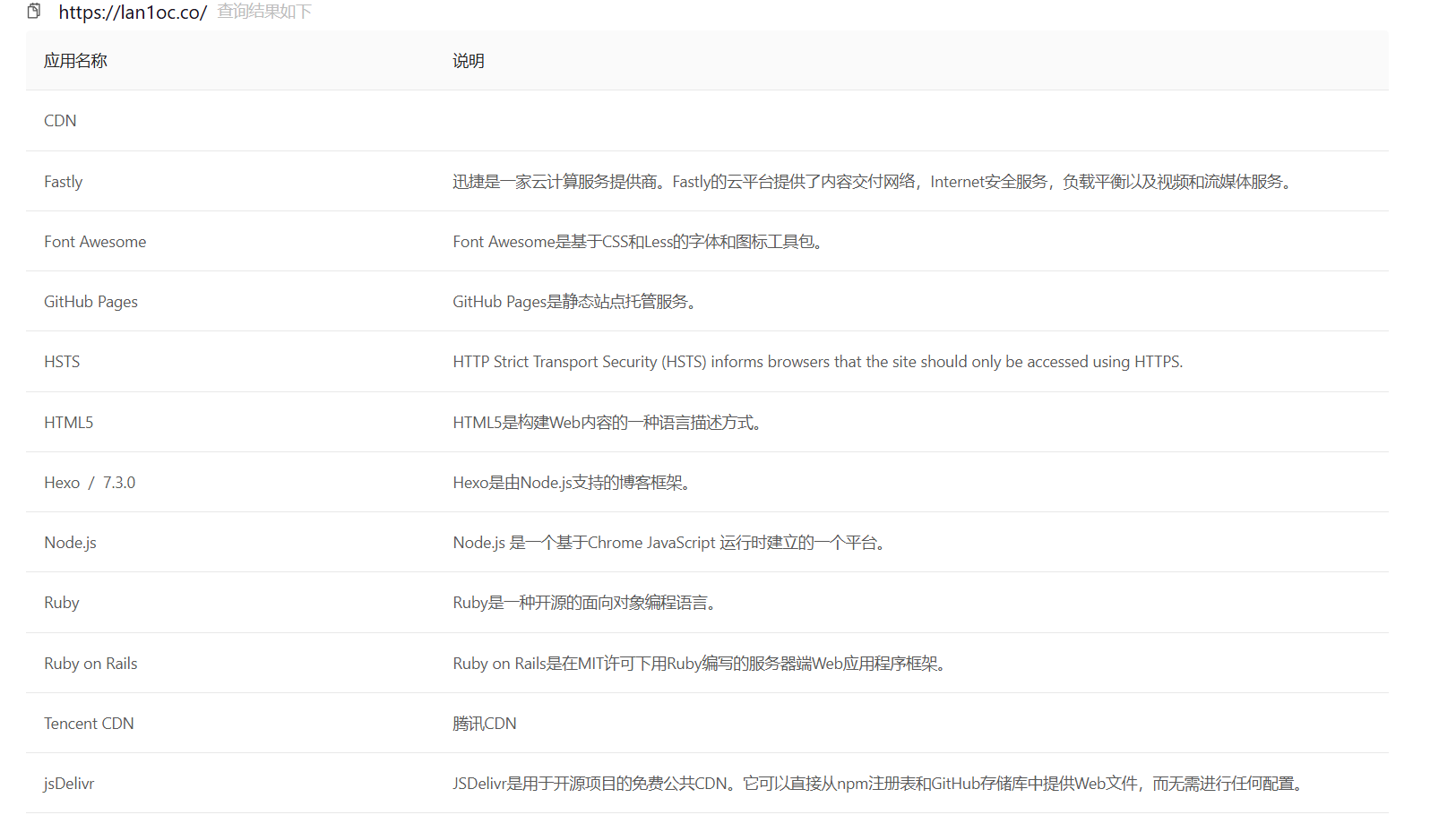This screenshot has height=832, width=1456.
Task: Click the HSTS English description text
Action: pos(817,362)
